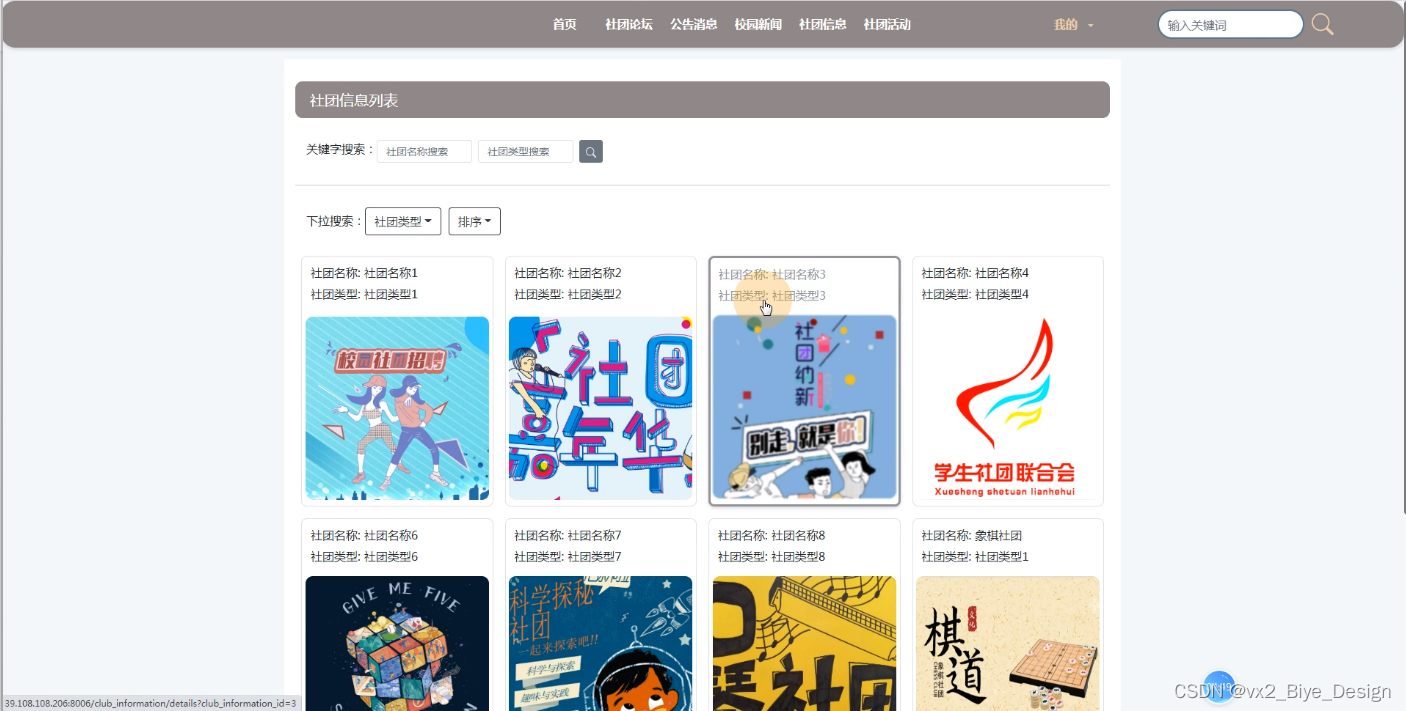Open 社团论坛 in navigation bar
The image size is (1406, 711).
(x=629, y=25)
